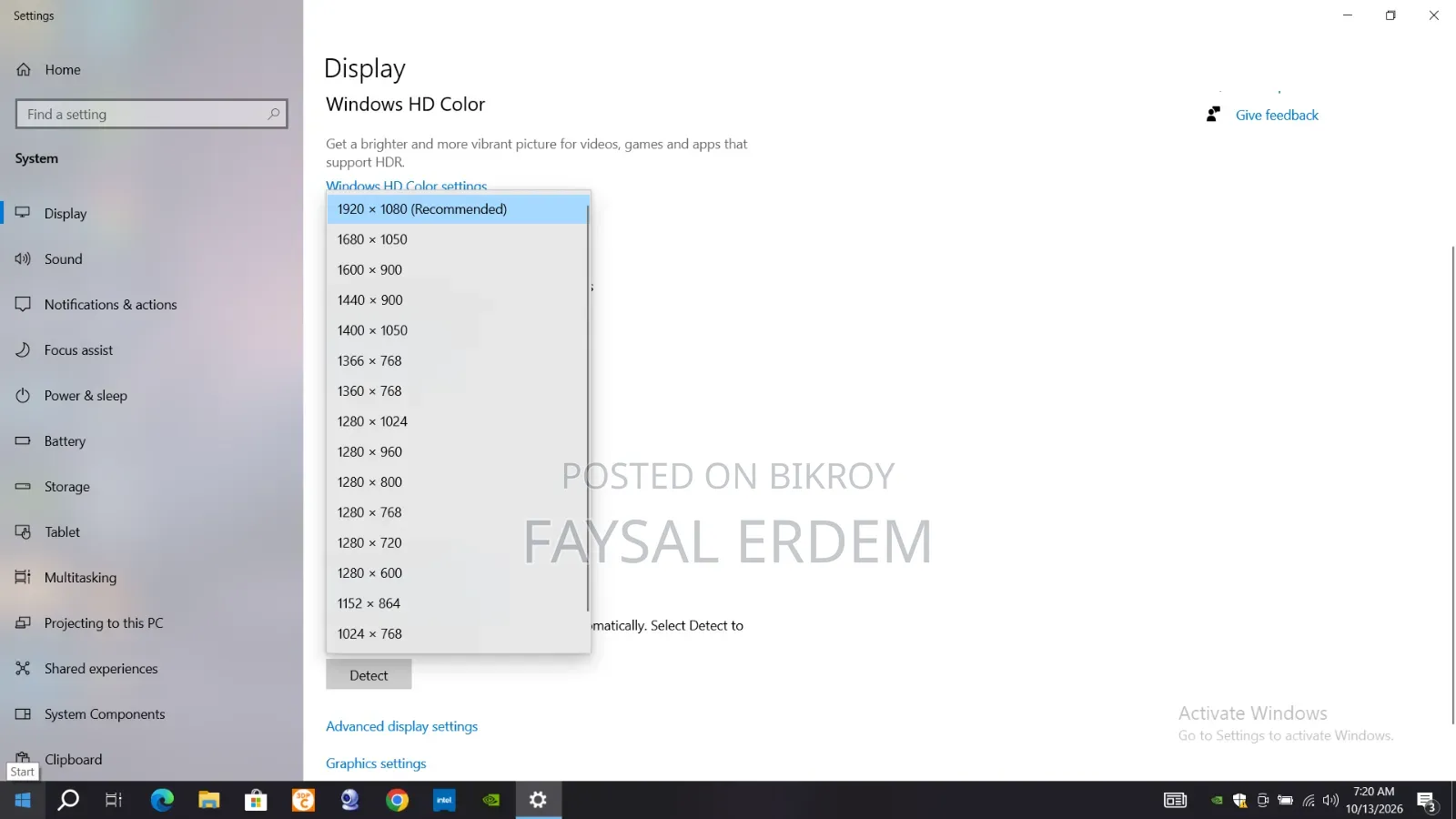Go to the Sound settings section
Image resolution: width=1456 pixels, height=819 pixels.
[151, 259]
